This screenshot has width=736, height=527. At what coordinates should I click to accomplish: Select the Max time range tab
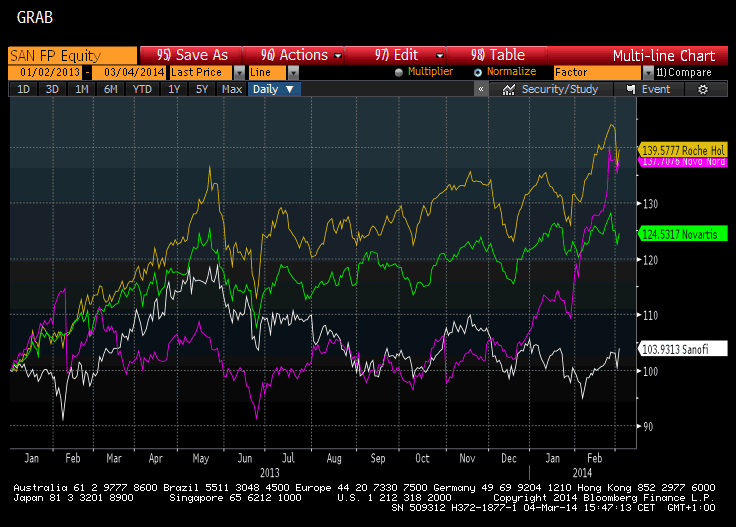tap(232, 89)
